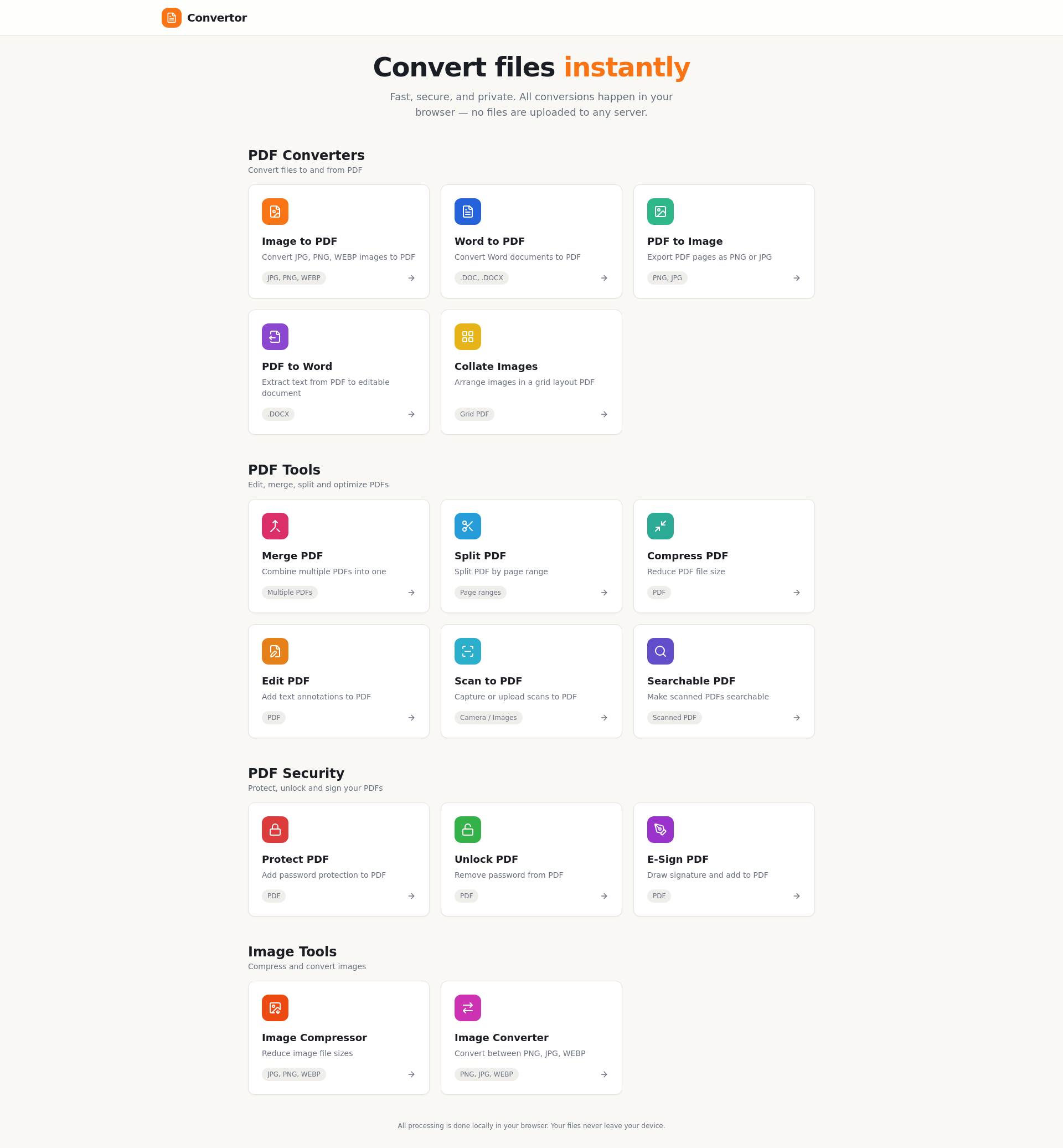Open the Scan to PDF scanner icon
The width and height of the screenshot is (1063, 1148).
(x=468, y=651)
